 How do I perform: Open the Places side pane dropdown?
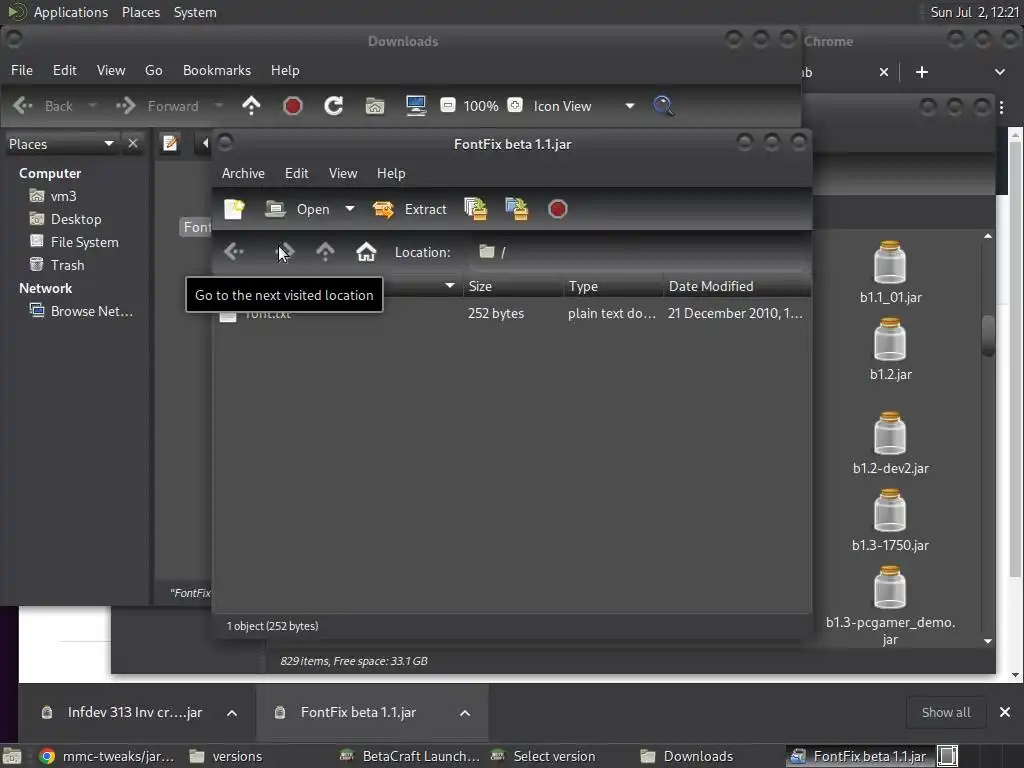click(x=61, y=144)
